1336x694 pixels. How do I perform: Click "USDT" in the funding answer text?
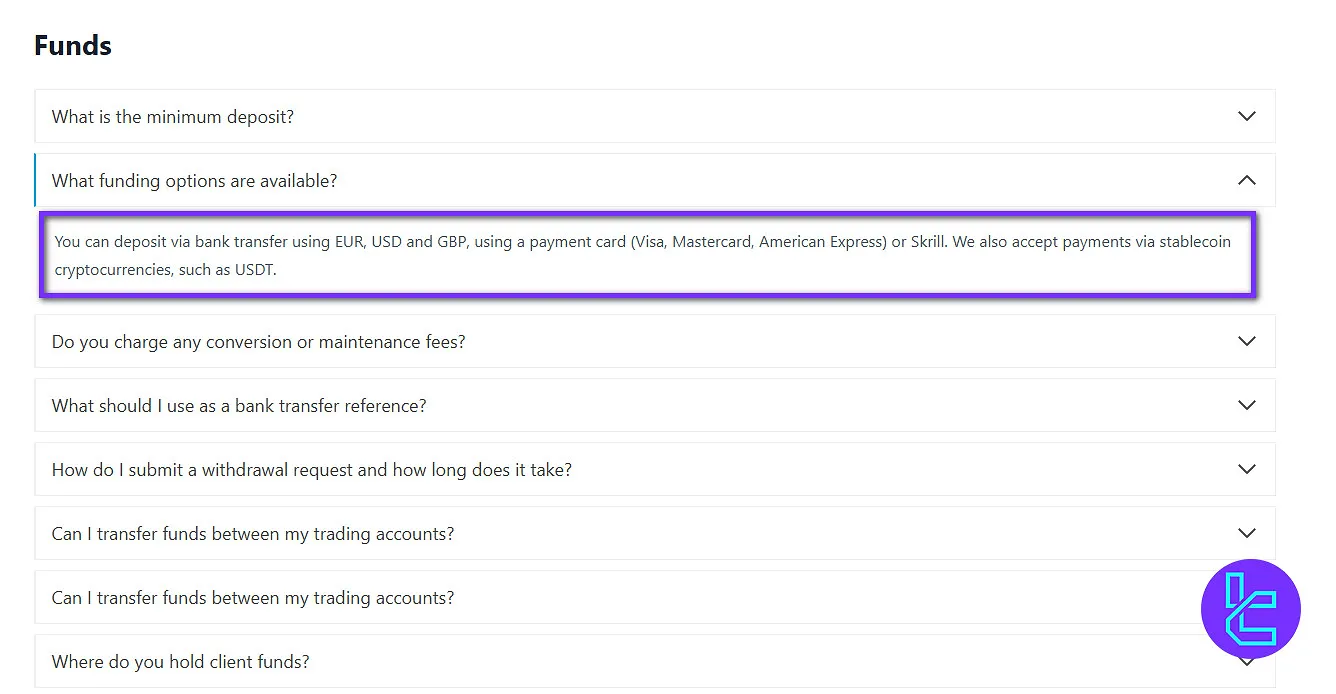click(x=254, y=270)
